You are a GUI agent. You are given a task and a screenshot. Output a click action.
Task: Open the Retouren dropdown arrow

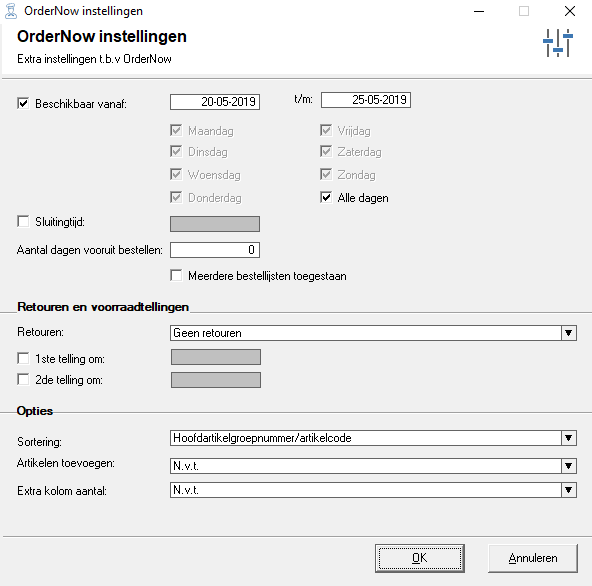tap(569, 333)
